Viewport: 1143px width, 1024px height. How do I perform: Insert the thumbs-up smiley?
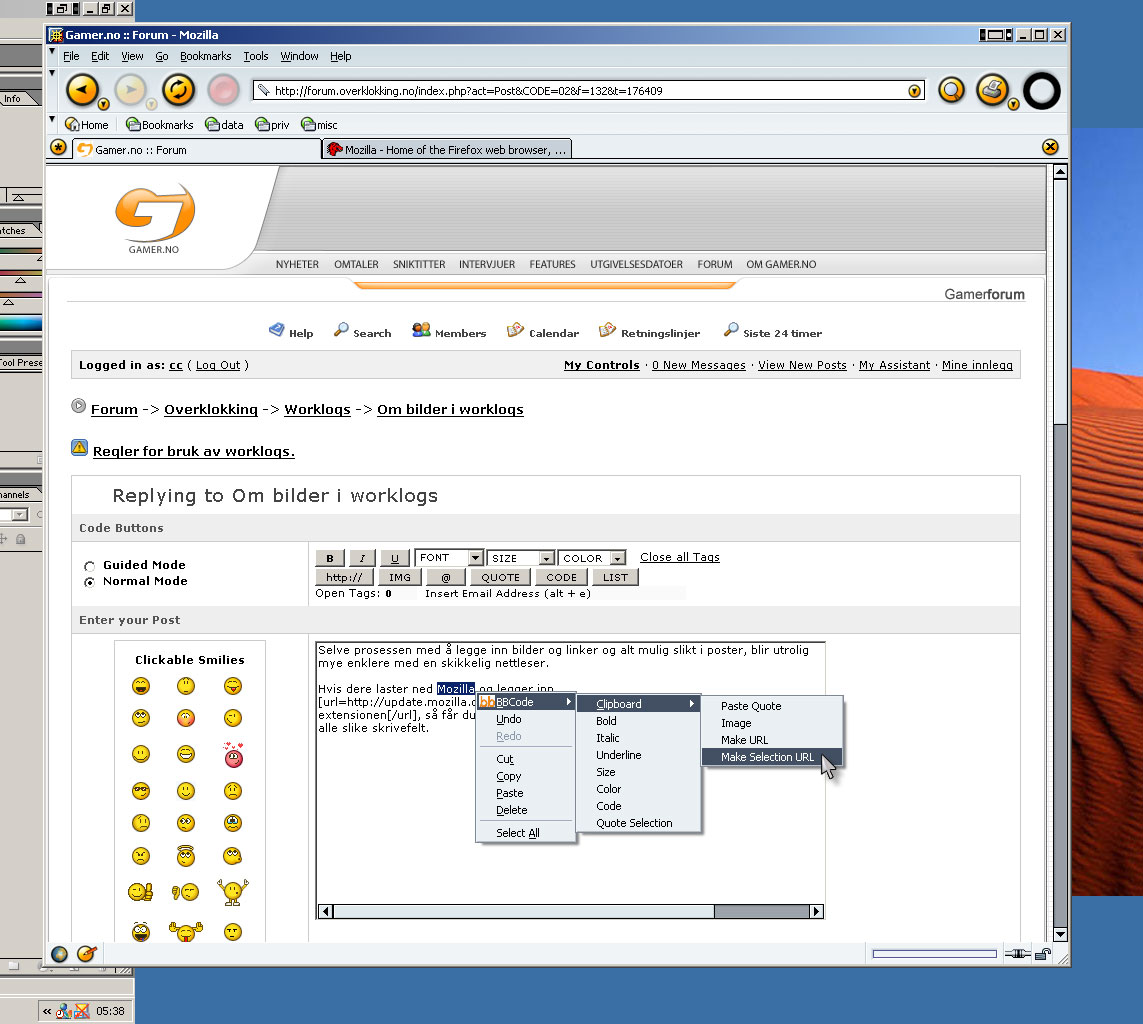coord(140,891)
